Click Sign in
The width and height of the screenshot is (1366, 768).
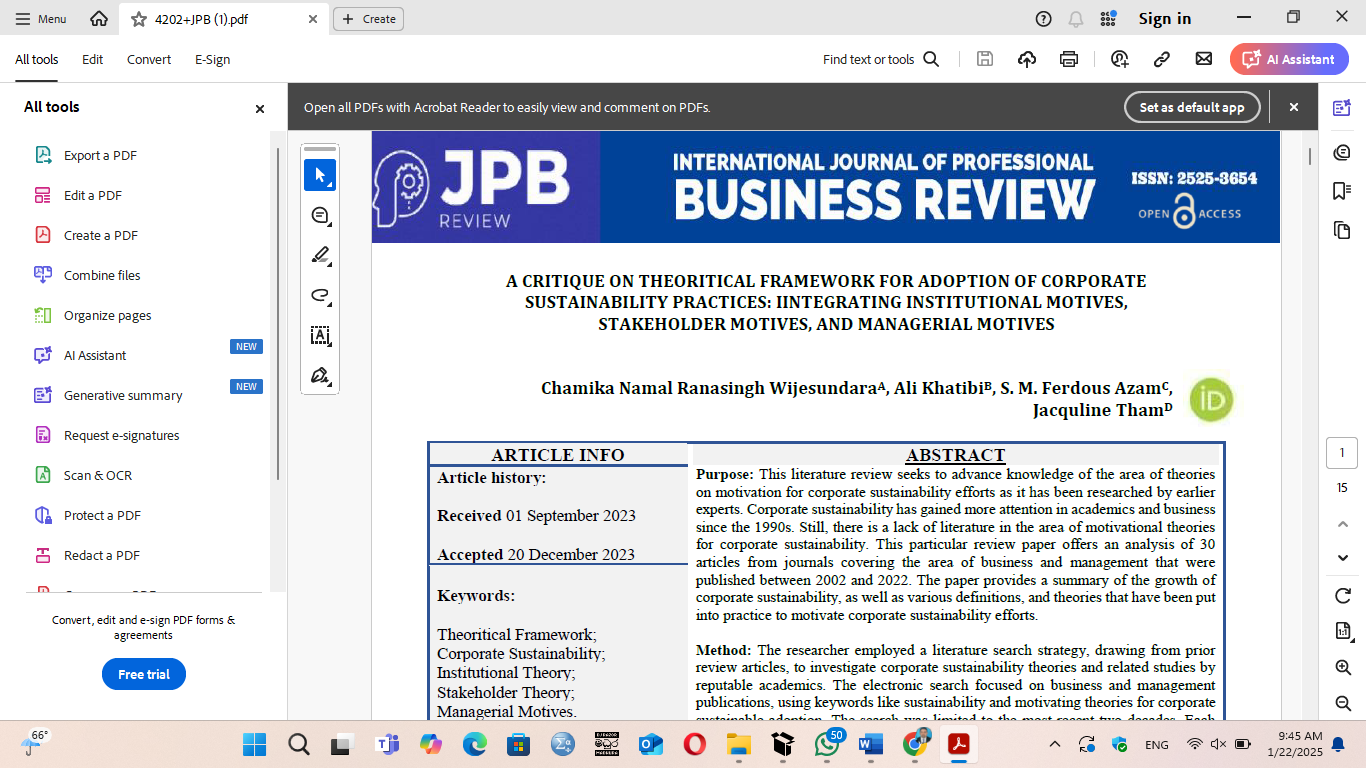point(1164,19)
